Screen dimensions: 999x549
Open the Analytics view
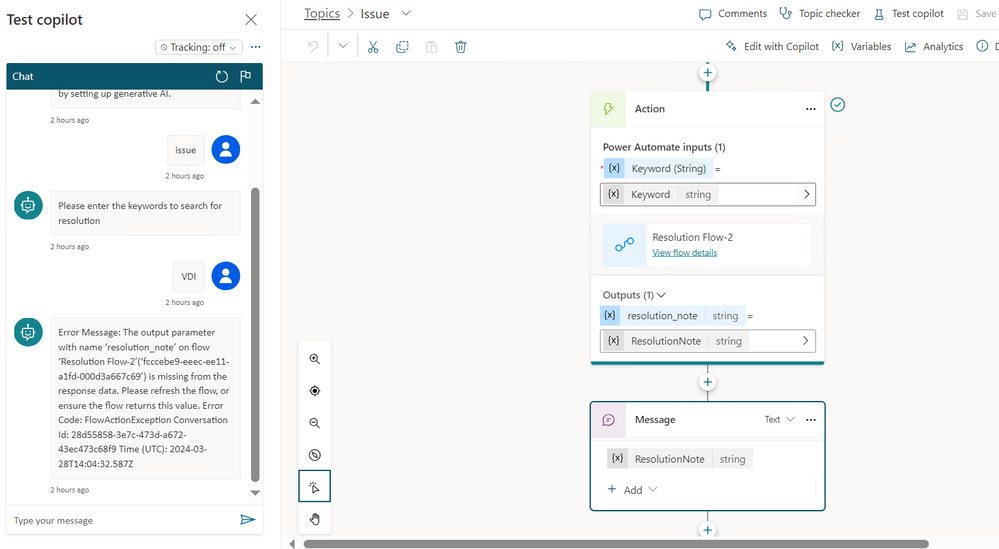(934, 46)
